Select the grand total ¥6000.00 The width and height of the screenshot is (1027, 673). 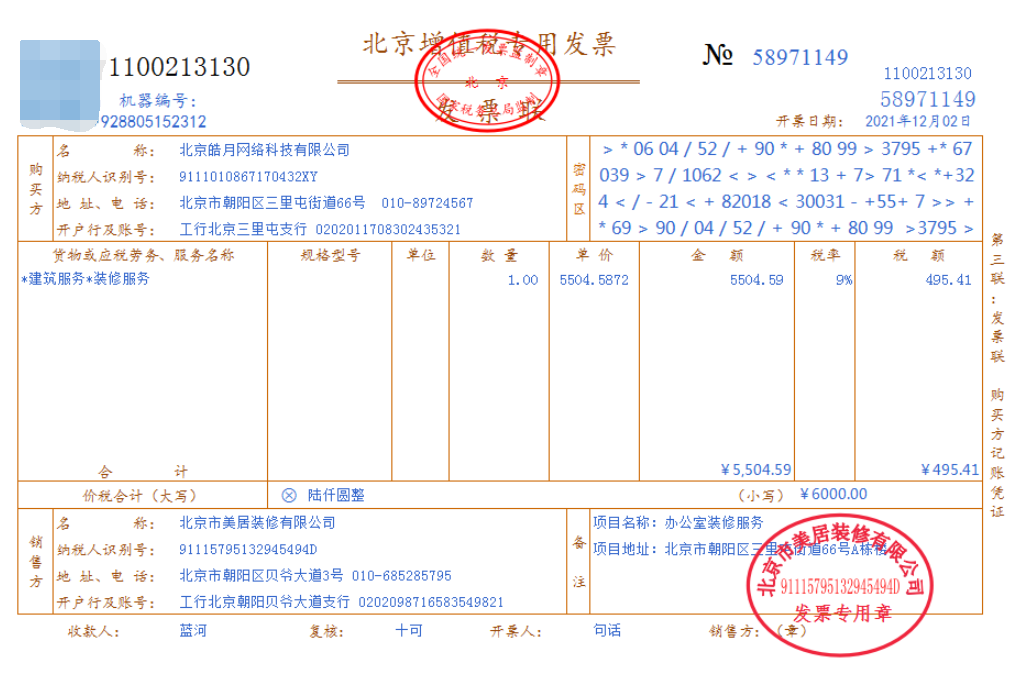tap(833, 494)
